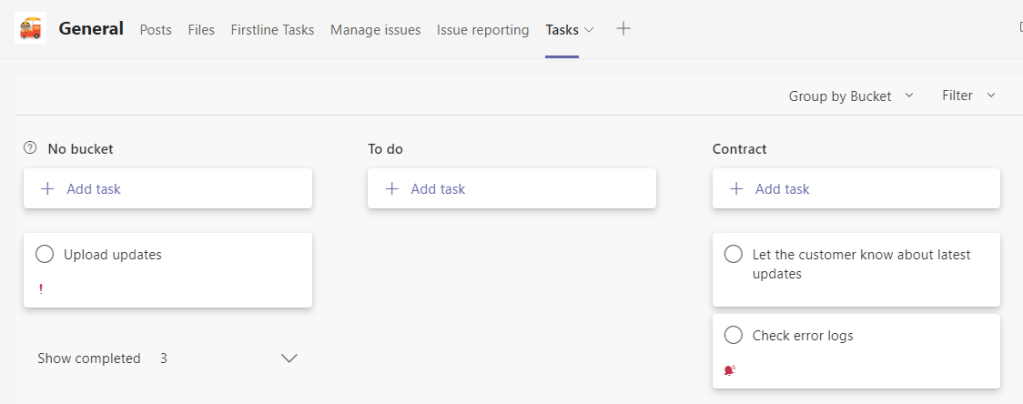Open the Firstline Tasks tab

click(272, 30)
